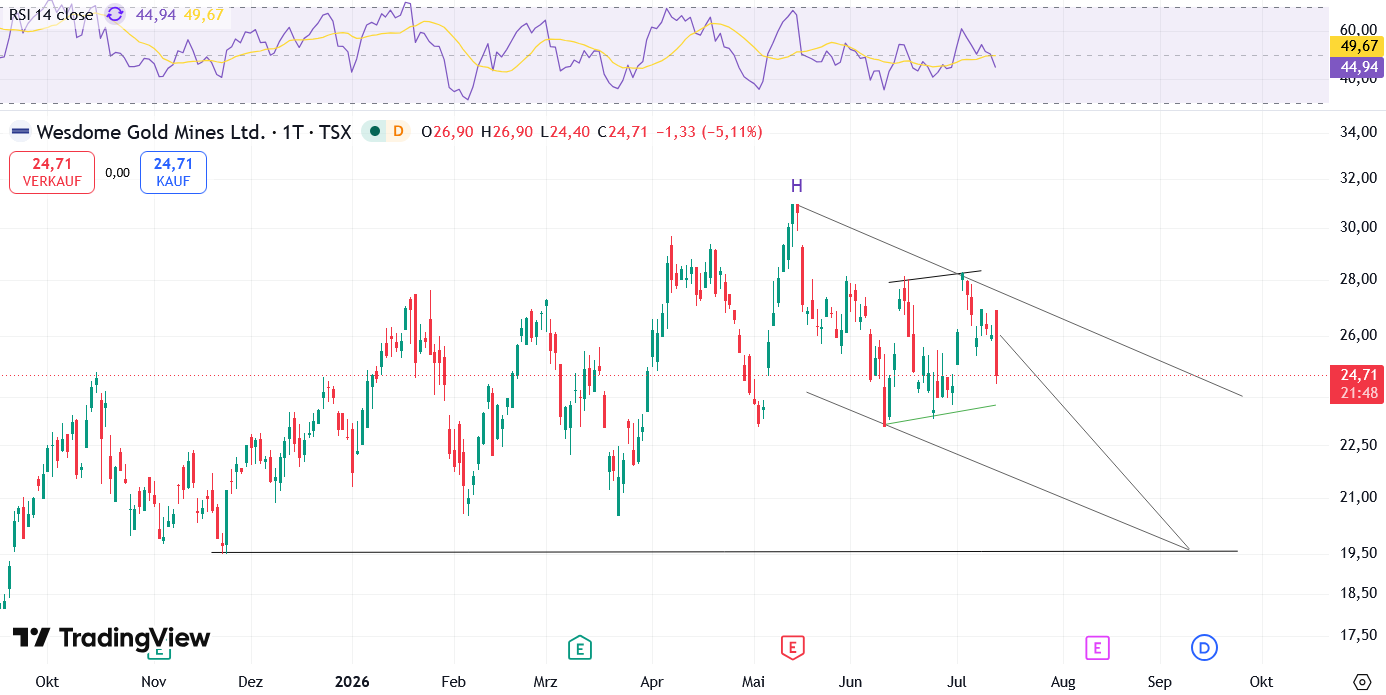The width and height of the screenshot is (1386, 695).
Task: Open chart settings hexagon gear icon
Action: click(1361, 682)
